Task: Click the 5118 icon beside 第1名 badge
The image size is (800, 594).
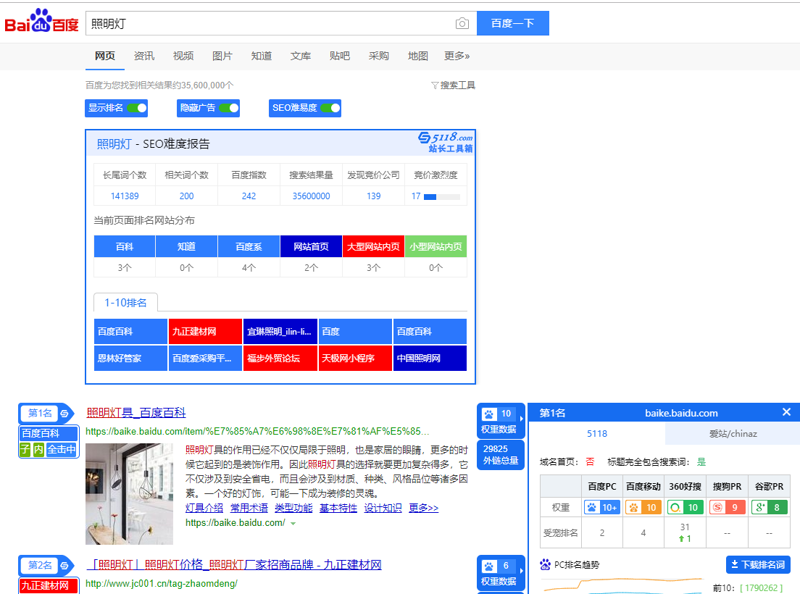Action: click(x=64, y=413)
